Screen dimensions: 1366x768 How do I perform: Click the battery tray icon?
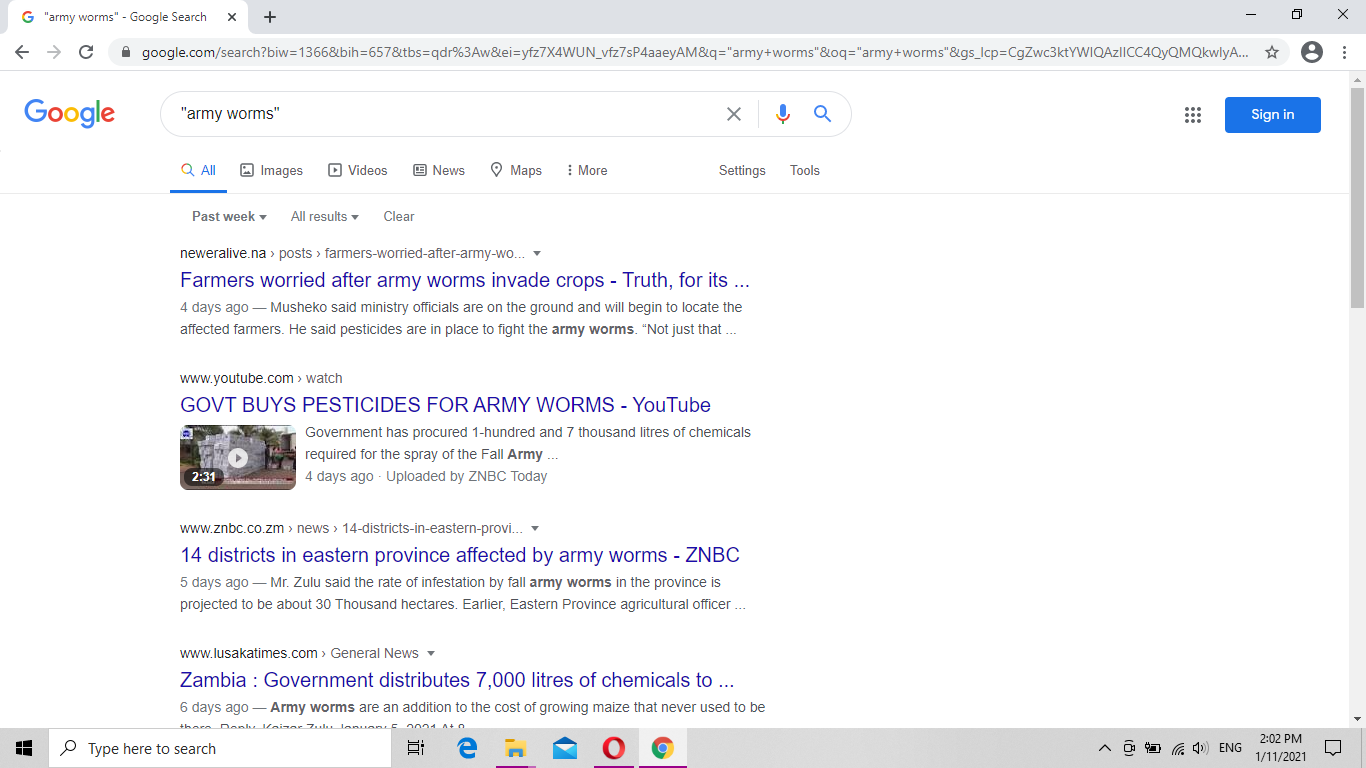tap(1153, 748)
